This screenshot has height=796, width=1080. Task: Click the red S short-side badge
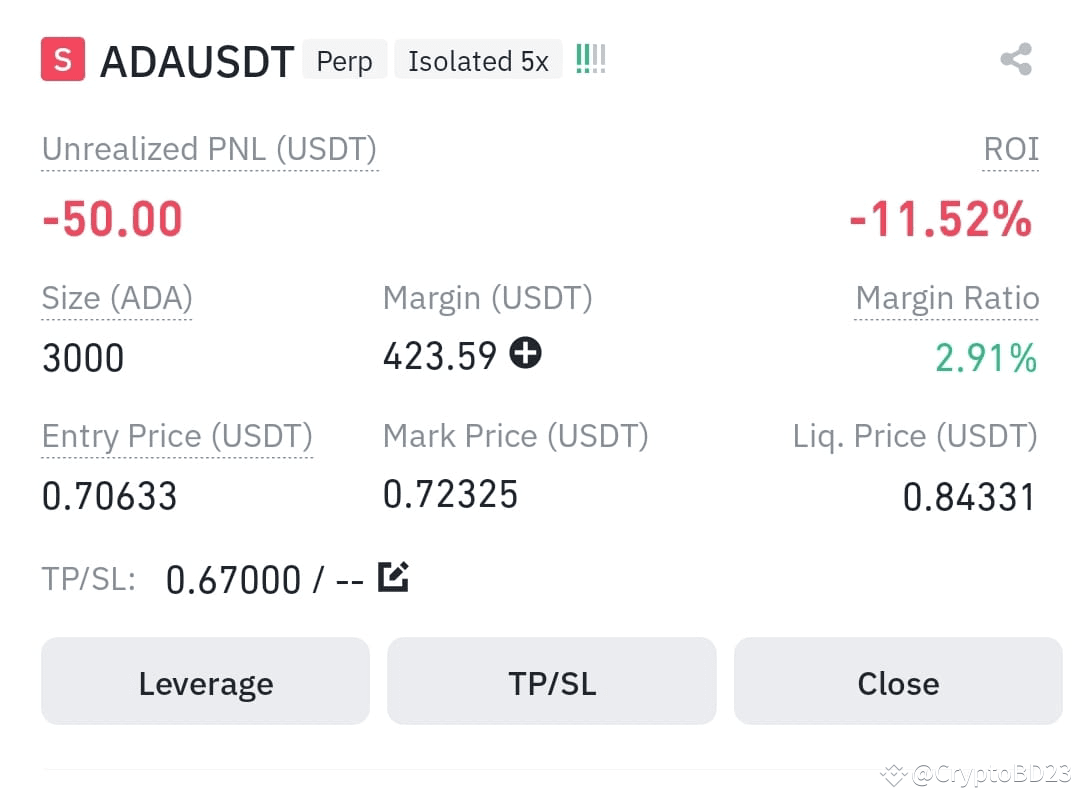63,59
